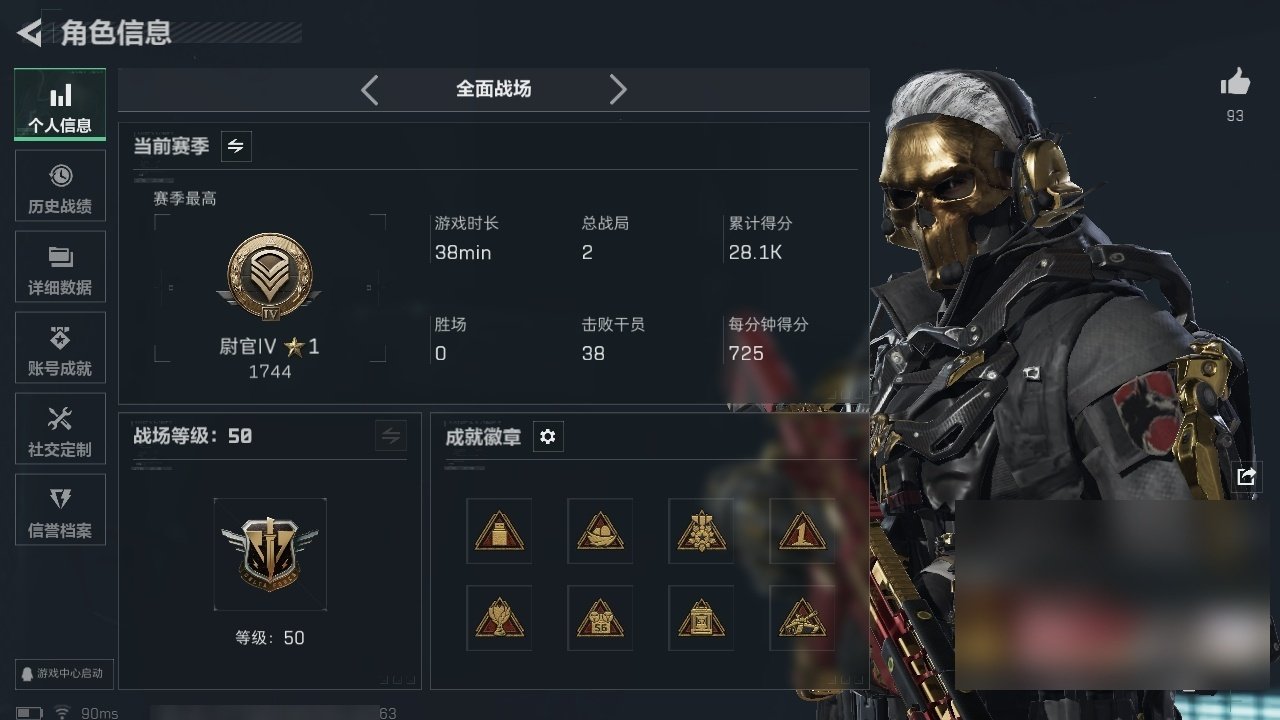This screenshot has width=1280, height=720.
Task: Select the 尉官IV rank emblem
Action: (270, 276)
